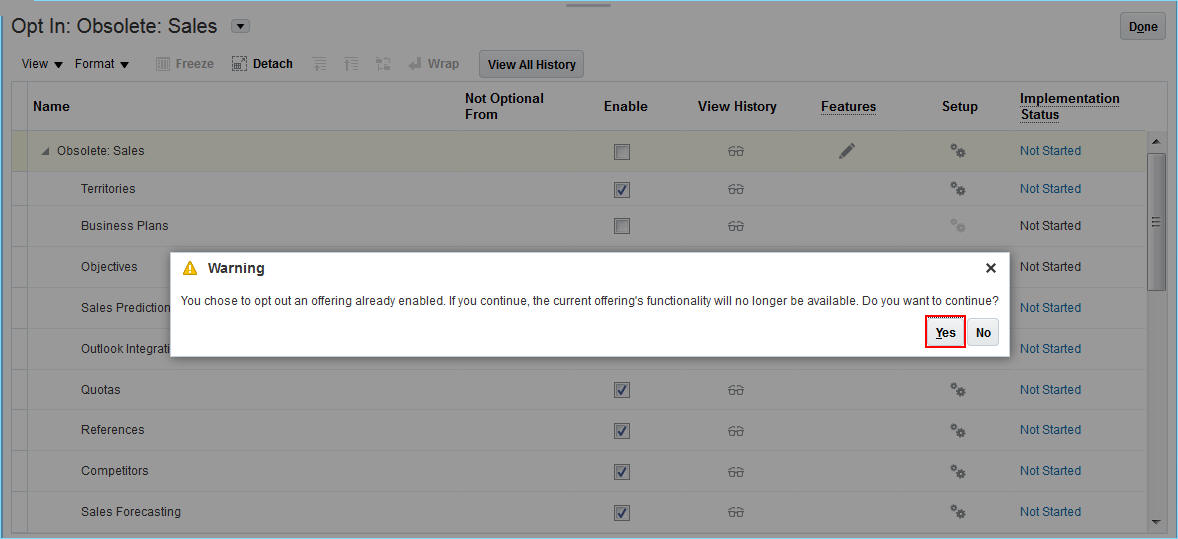Screen dimensions: 1178x539
Task: Close the Warning dialog with the X
Action: (x=990, y=268)
